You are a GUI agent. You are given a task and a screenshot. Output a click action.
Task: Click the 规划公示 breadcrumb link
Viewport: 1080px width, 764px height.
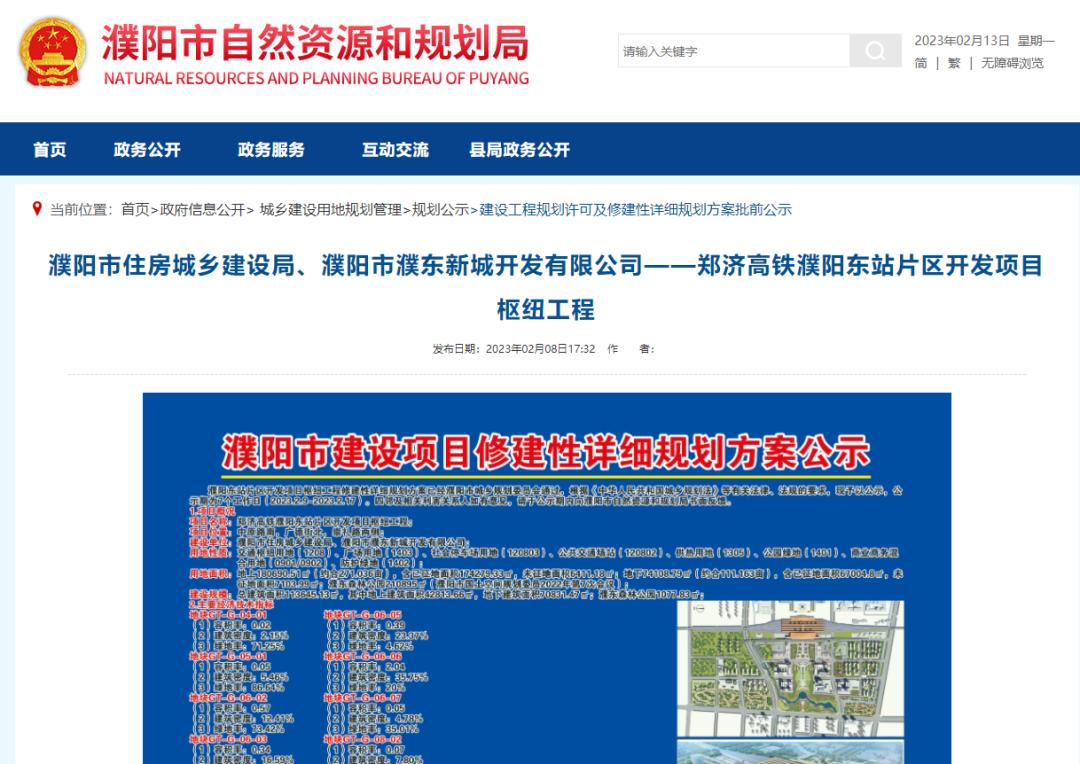[440, 209]
